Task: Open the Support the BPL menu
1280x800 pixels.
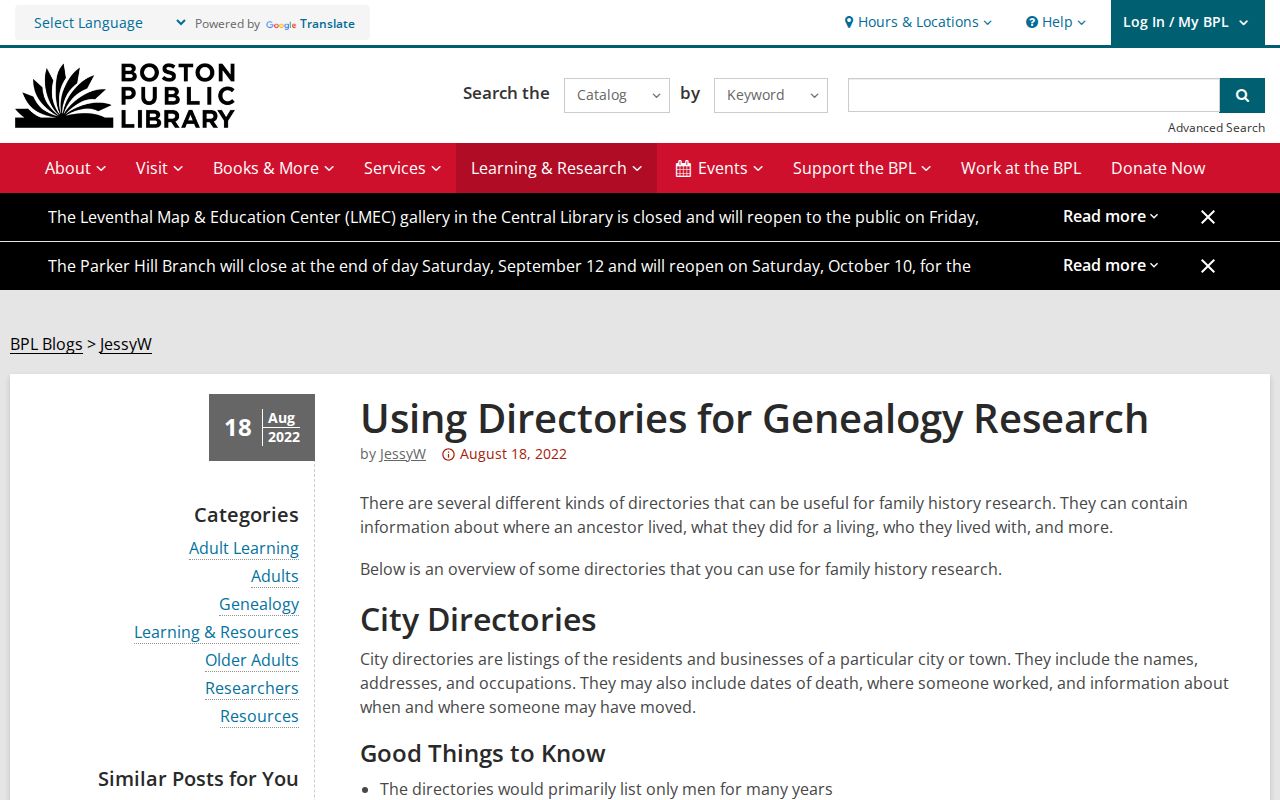Action: pyautogui.click(x=861, y=168)
